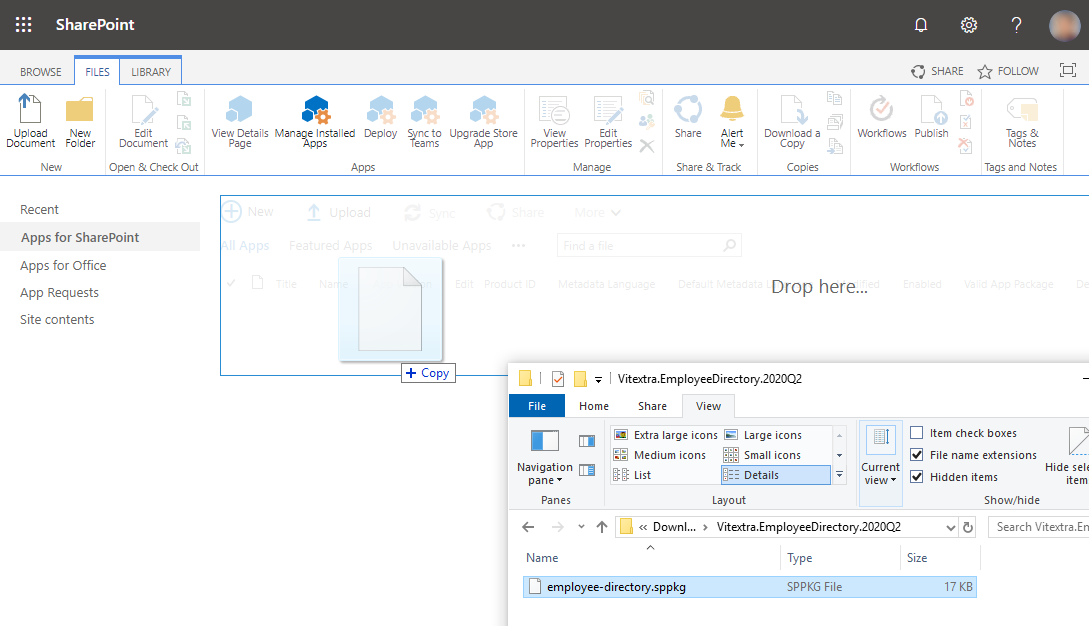Image resolution: width=1089 pixels, height=626 pixels.
Task: Click the Search Vitextra search box
Action: (1040, 527)
